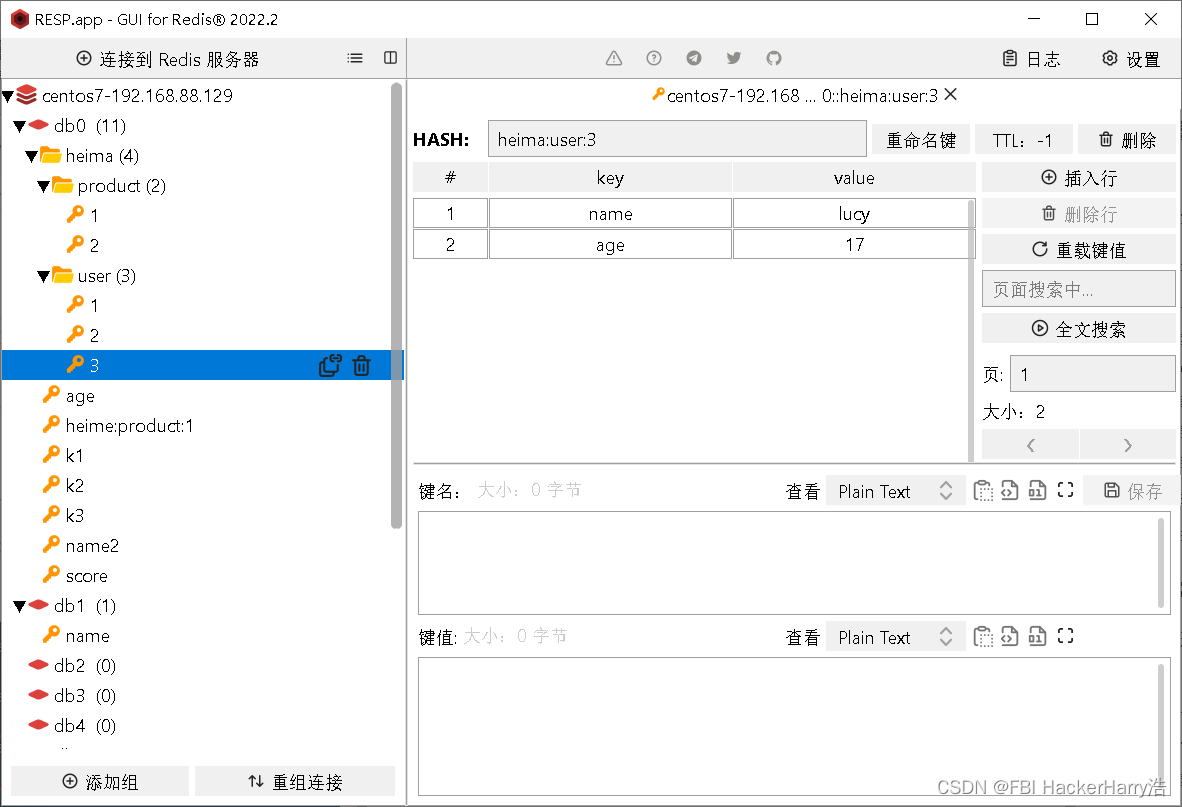Click 删除 delete key button
The height and width of the screenshot is (807, 1182).
[1127, 140]
